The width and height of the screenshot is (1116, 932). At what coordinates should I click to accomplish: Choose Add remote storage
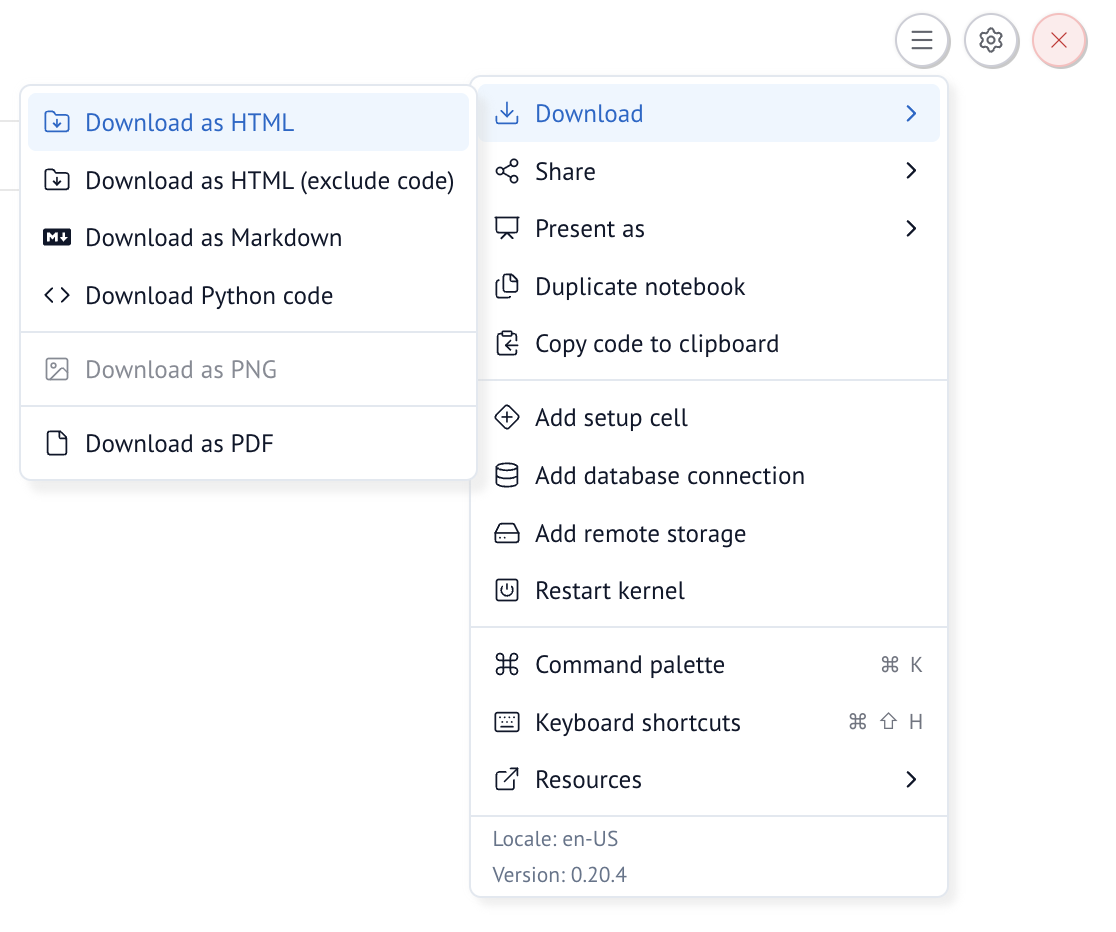(640, 534)
